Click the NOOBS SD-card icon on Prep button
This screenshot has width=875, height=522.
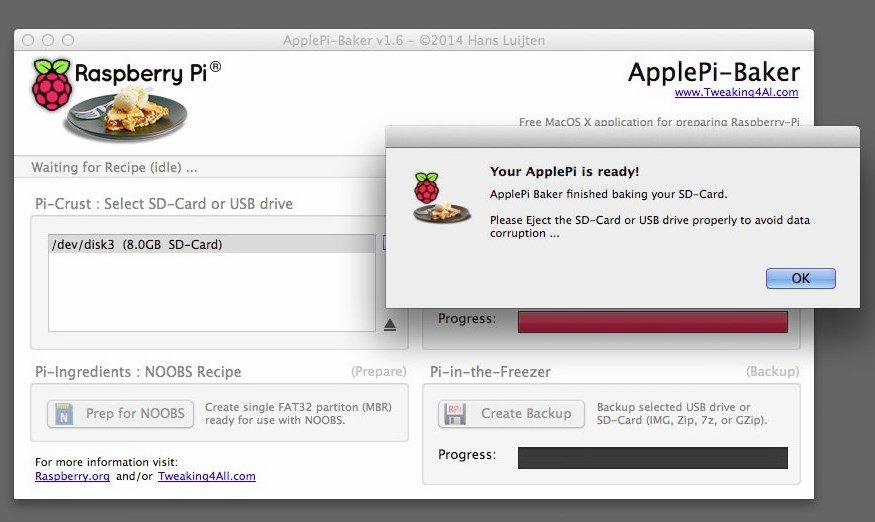pos(64,414)
